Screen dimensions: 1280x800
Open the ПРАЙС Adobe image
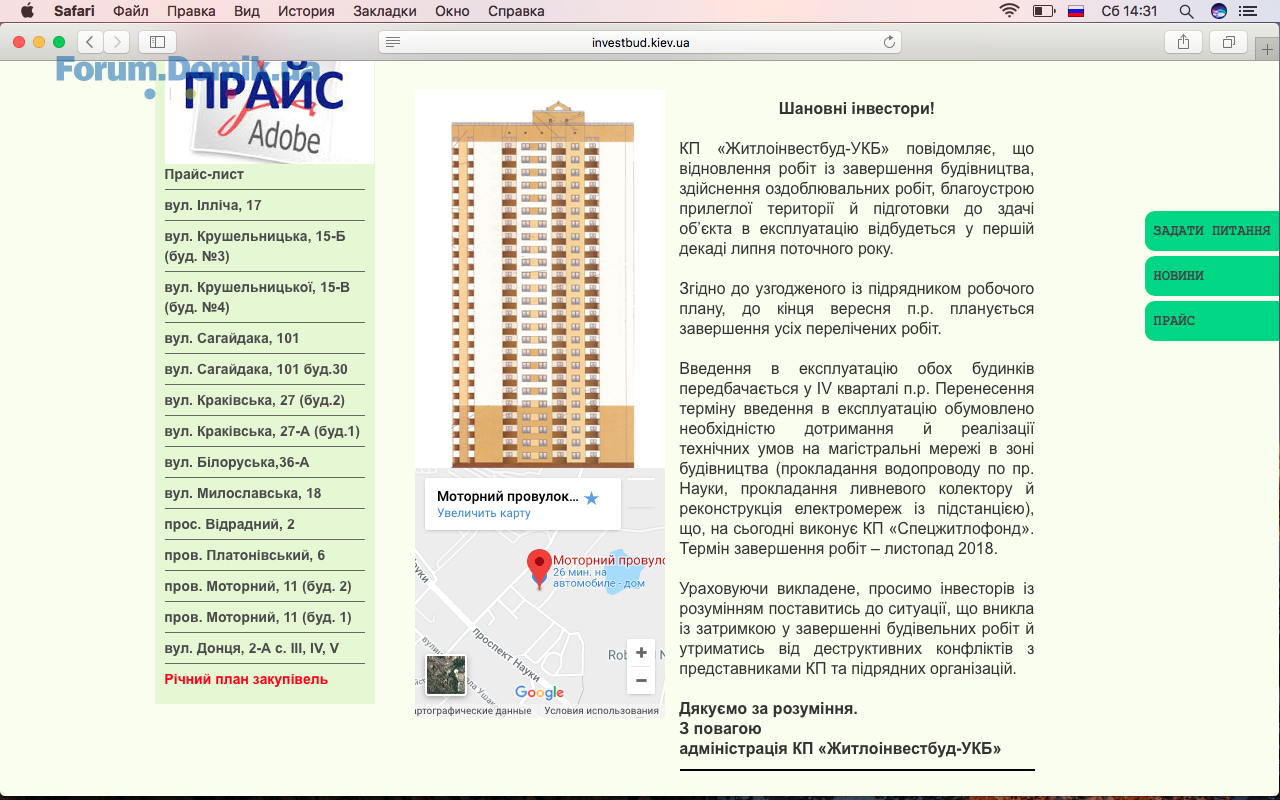tap(269, 112)
